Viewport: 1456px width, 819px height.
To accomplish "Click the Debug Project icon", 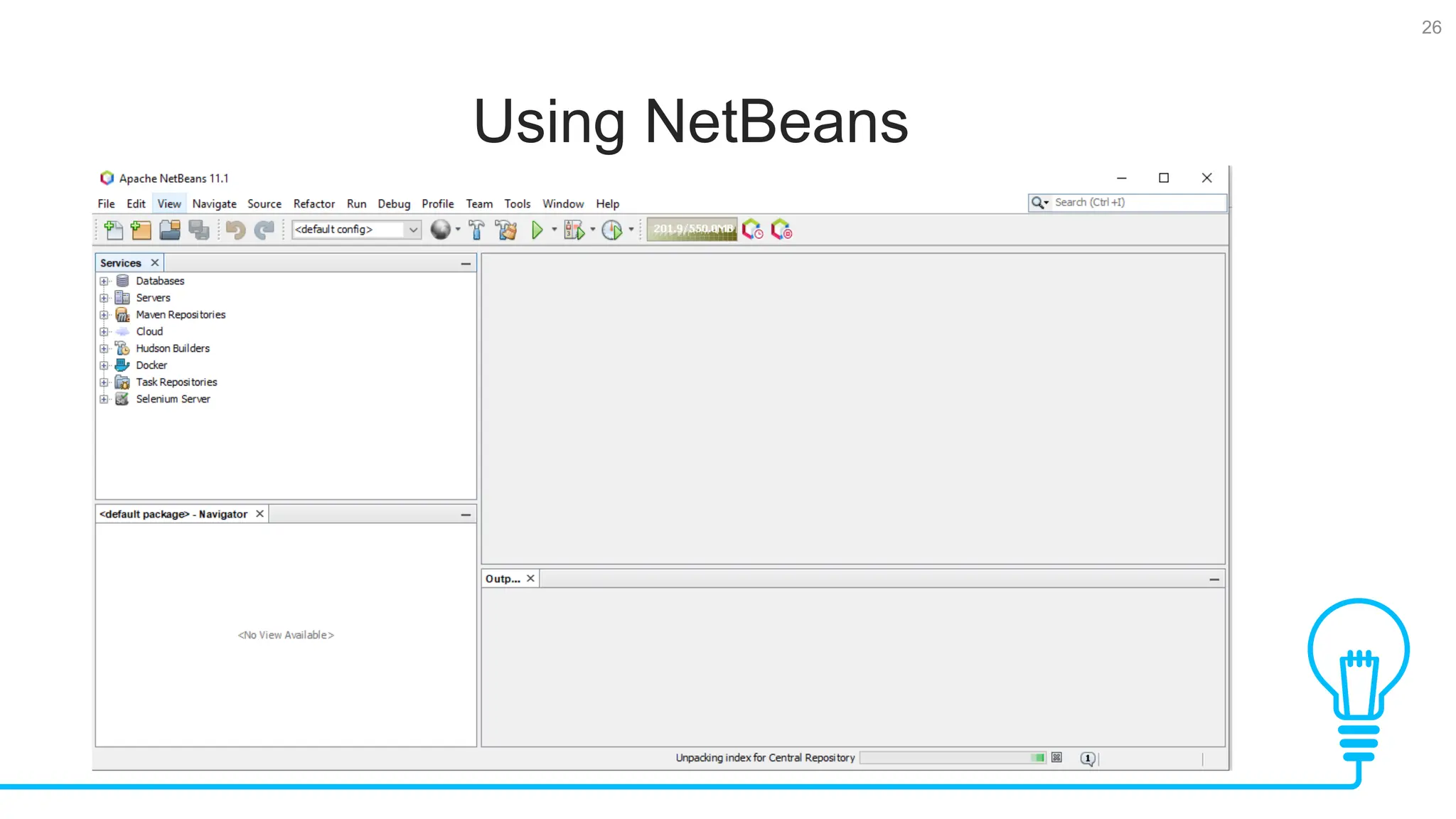I will click(x=573, y=230).
